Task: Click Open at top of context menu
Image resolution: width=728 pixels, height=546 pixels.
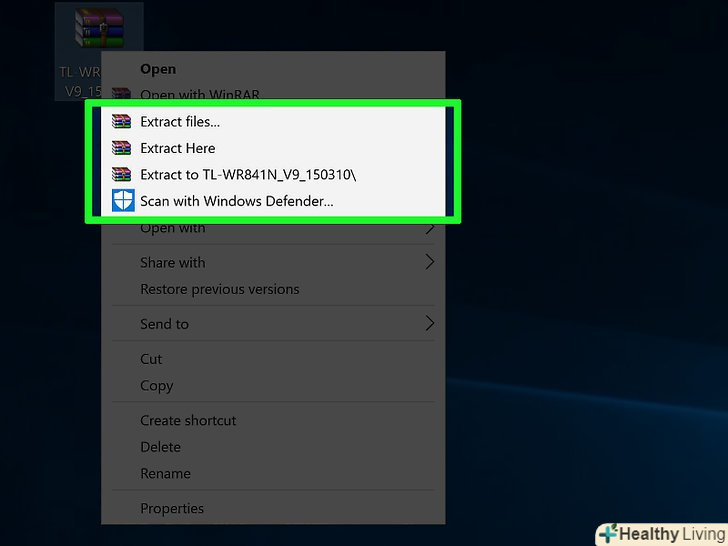Action: tap(273, 69)
